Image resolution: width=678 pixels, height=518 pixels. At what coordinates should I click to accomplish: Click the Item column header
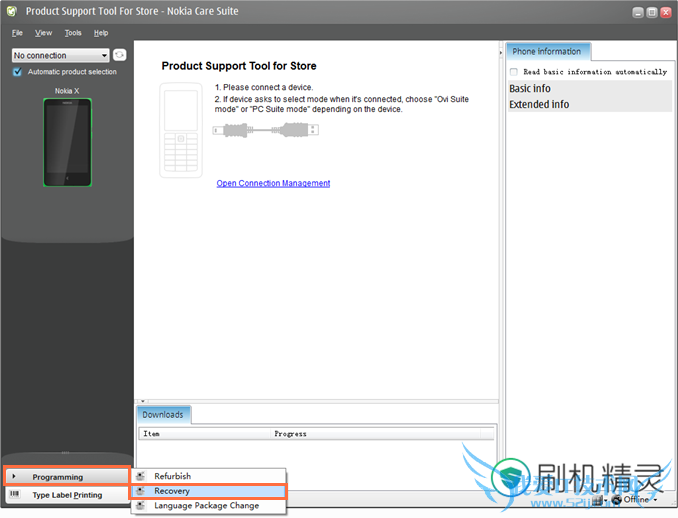204,434
